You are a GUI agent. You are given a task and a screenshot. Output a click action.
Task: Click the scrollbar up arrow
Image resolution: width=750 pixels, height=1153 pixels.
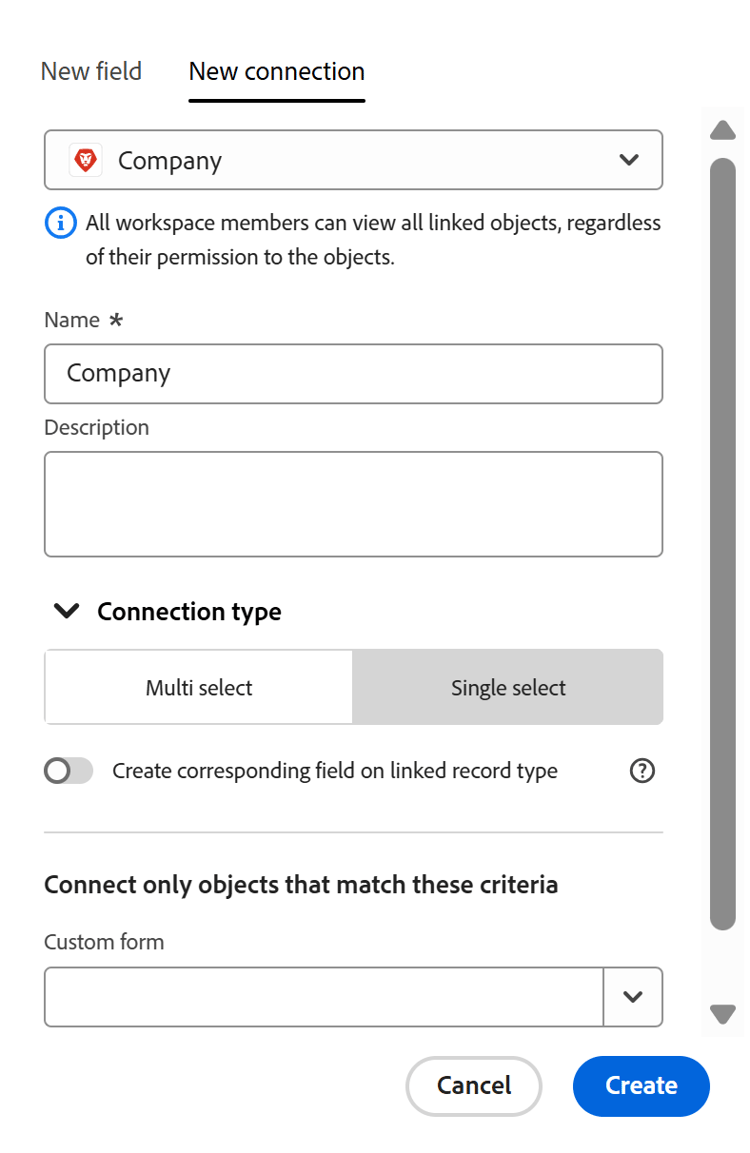point(723,130)
